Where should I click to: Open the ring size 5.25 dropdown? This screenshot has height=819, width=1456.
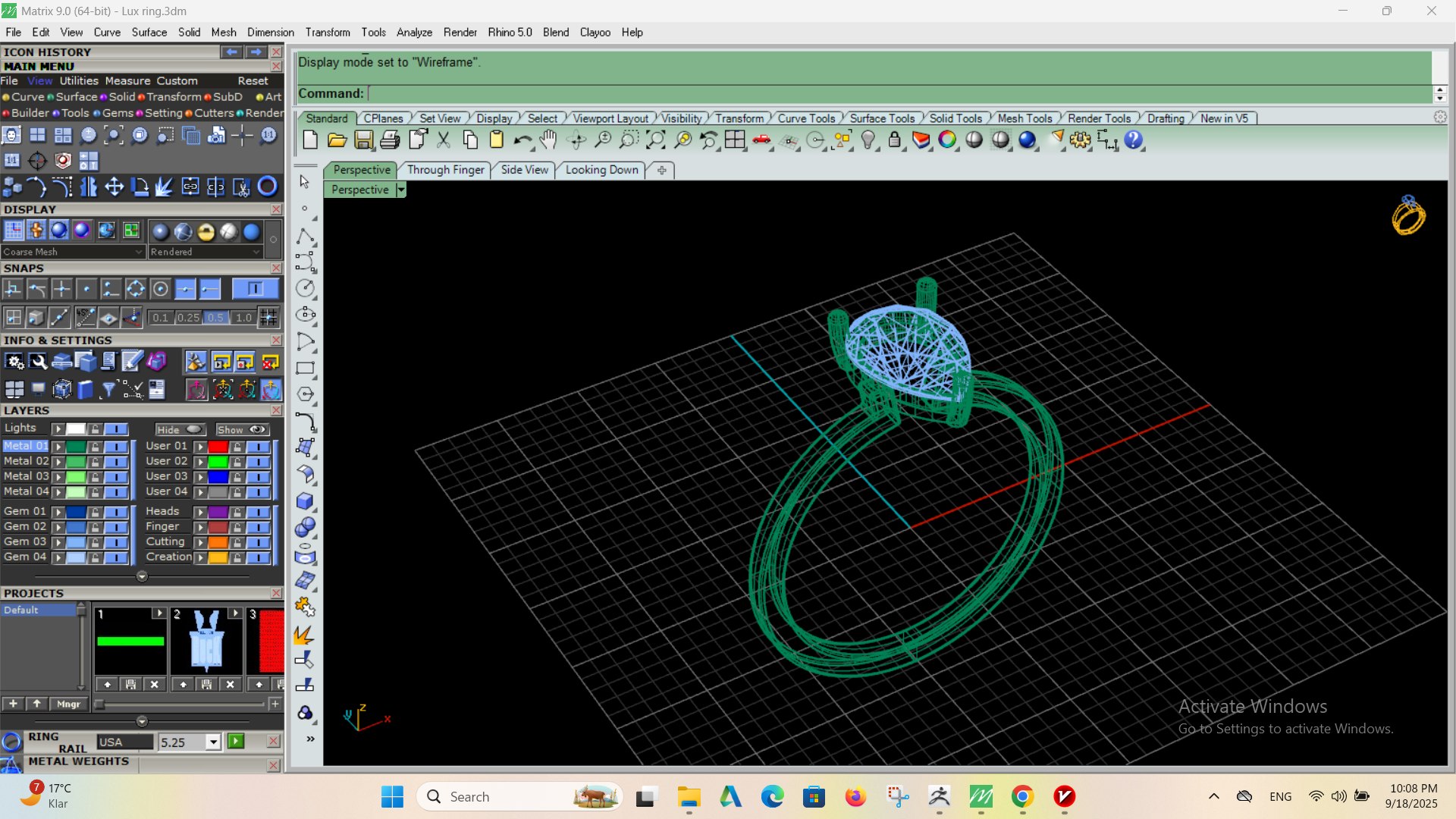coord(213,742)
